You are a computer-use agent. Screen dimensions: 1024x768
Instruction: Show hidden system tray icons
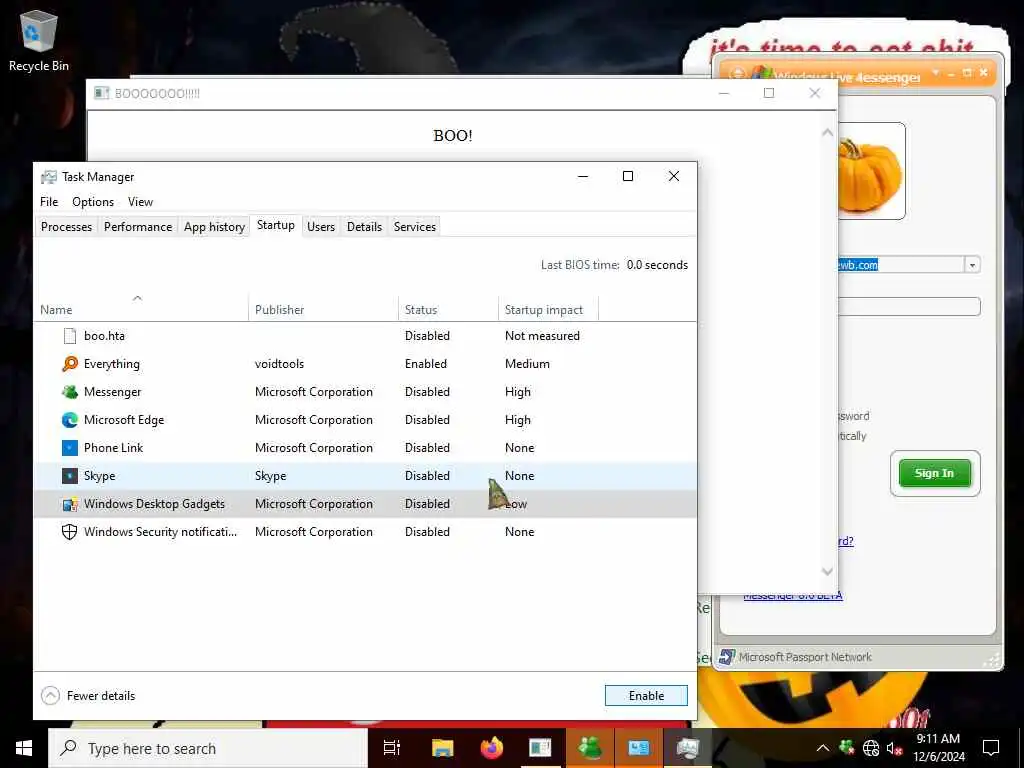tap(823, 748)
